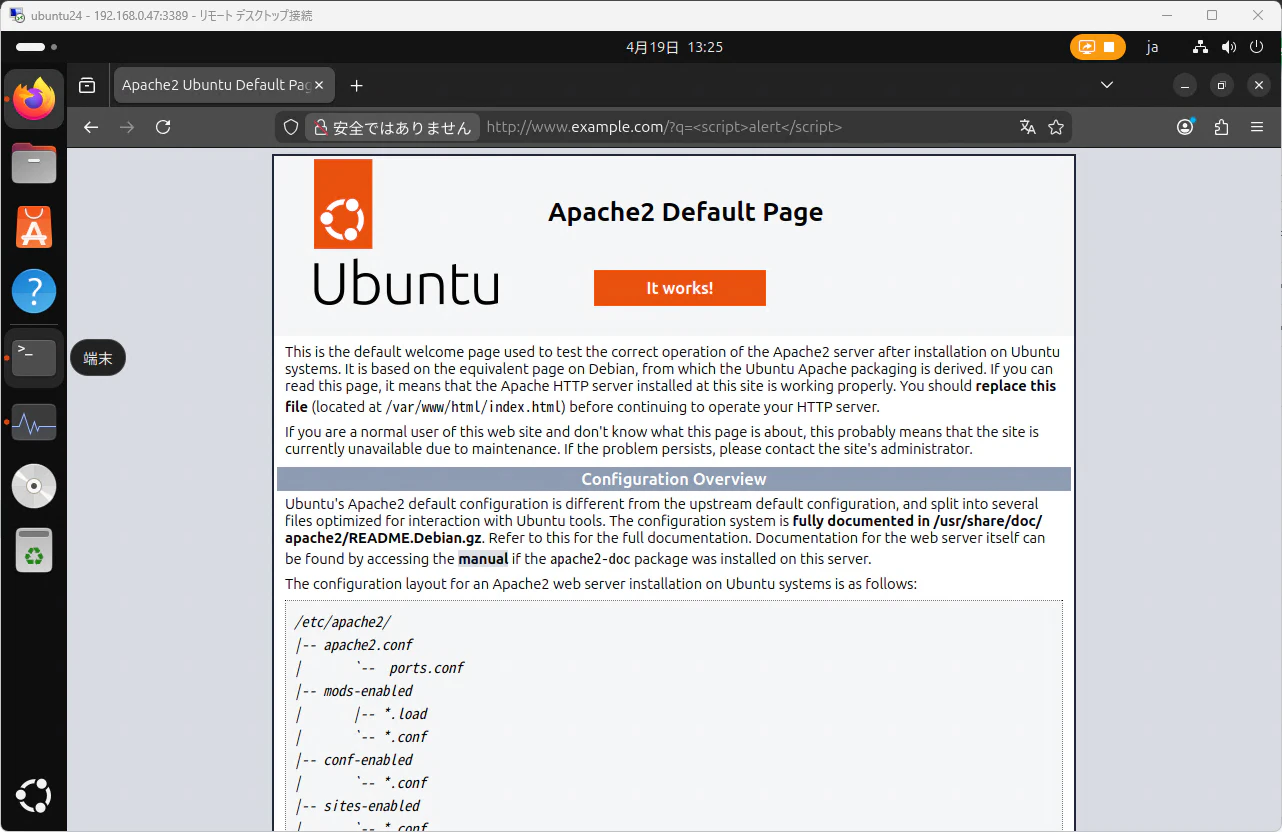The image size is (1282, 832).
Task: Click the 安全ではありません security indicator
Action: (x=392, y=127)
